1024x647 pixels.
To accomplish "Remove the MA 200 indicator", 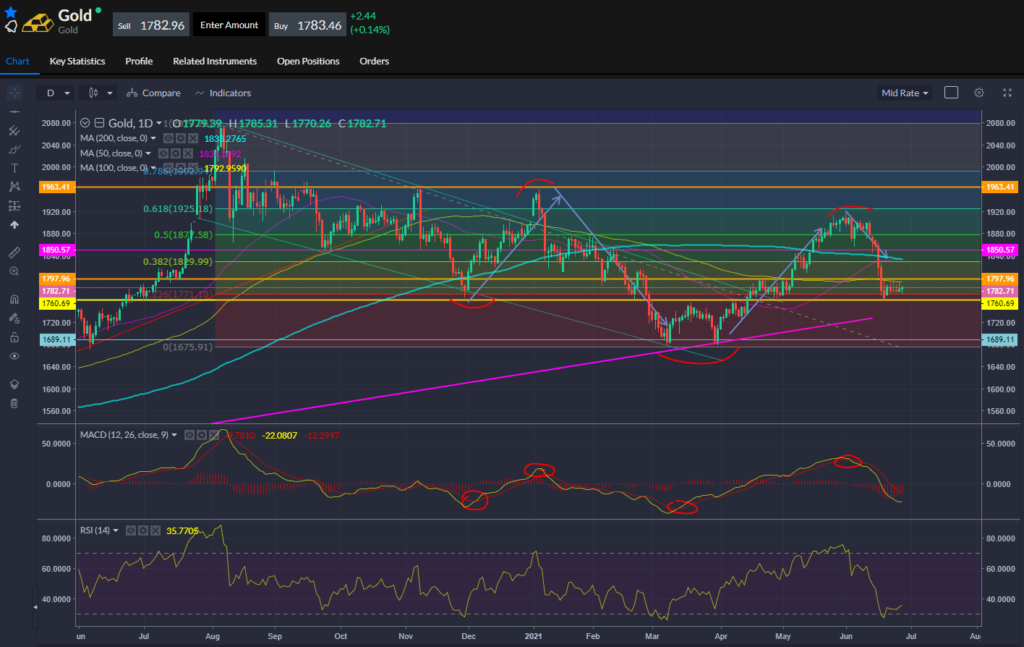I will tap(193, 138).
